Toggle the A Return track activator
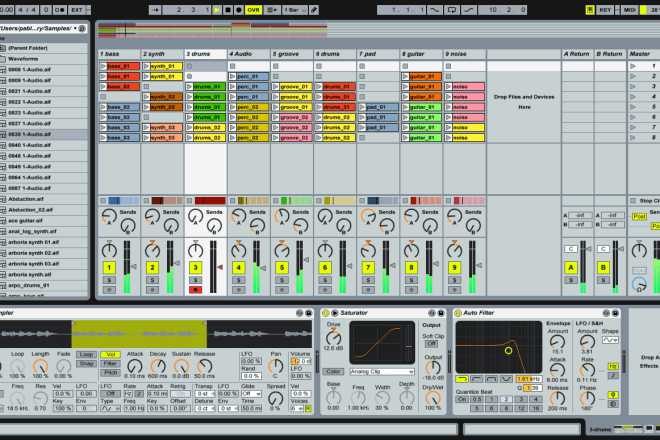Screen dimensions: 660x440 click(x=571, y=267)
